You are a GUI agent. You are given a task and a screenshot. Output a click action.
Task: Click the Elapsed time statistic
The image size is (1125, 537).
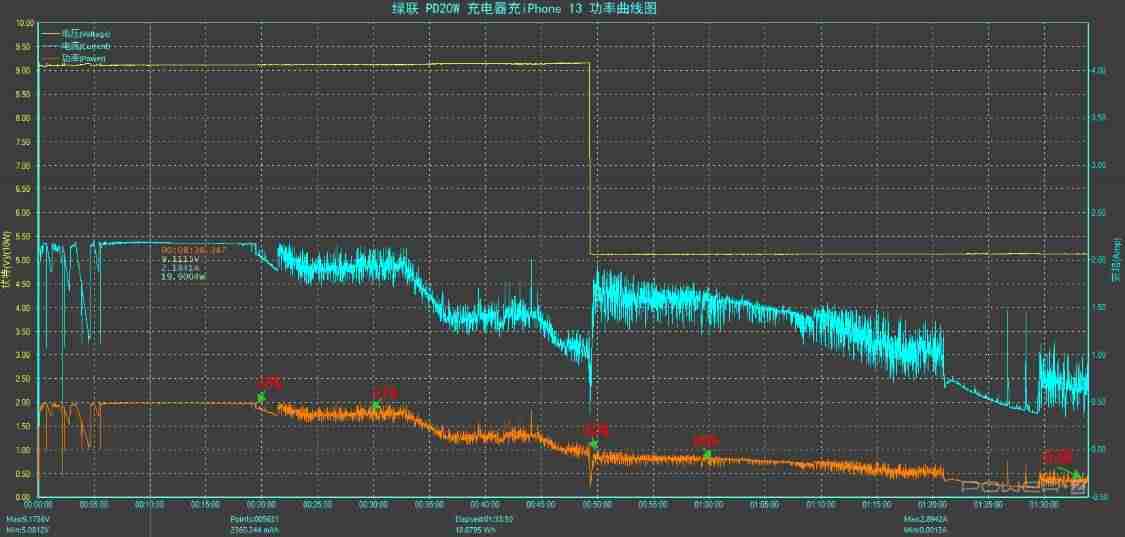point(481,518)
